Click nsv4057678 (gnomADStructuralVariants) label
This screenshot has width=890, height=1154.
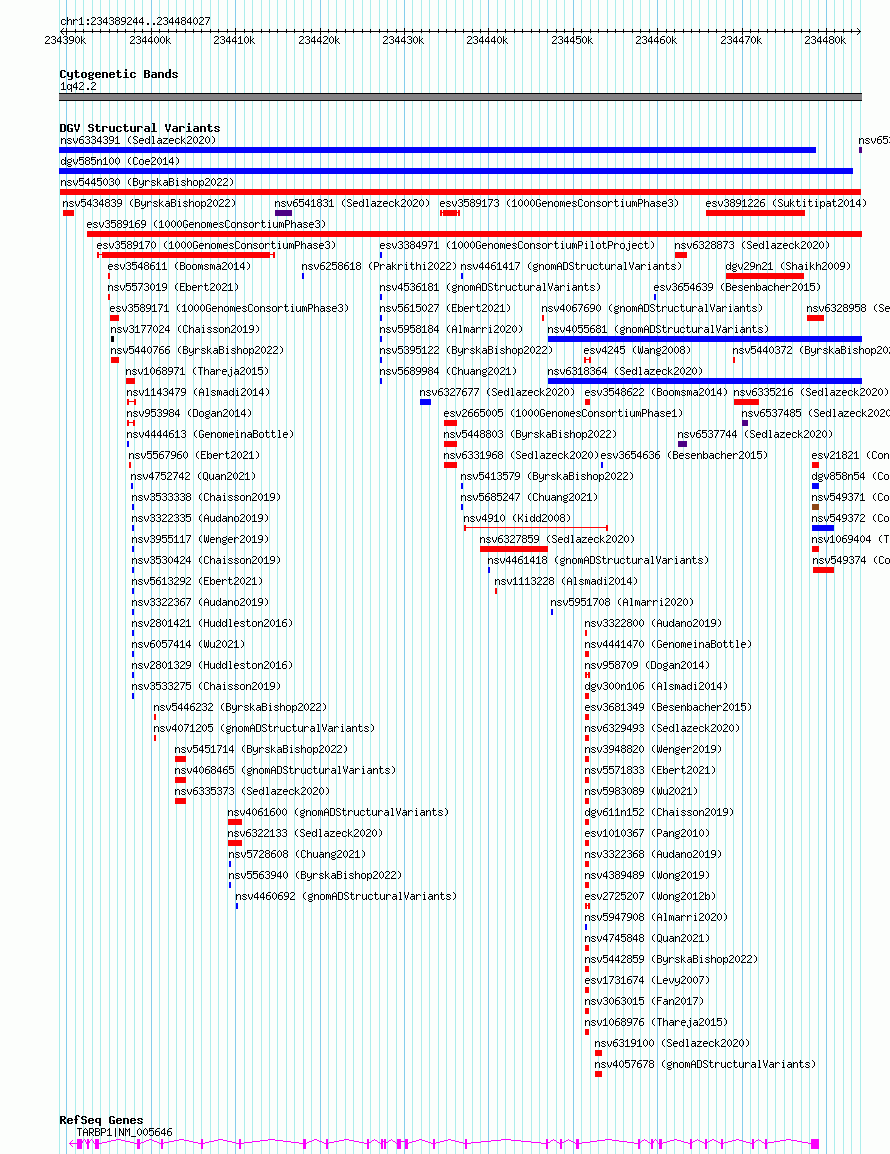point(705,1064)
